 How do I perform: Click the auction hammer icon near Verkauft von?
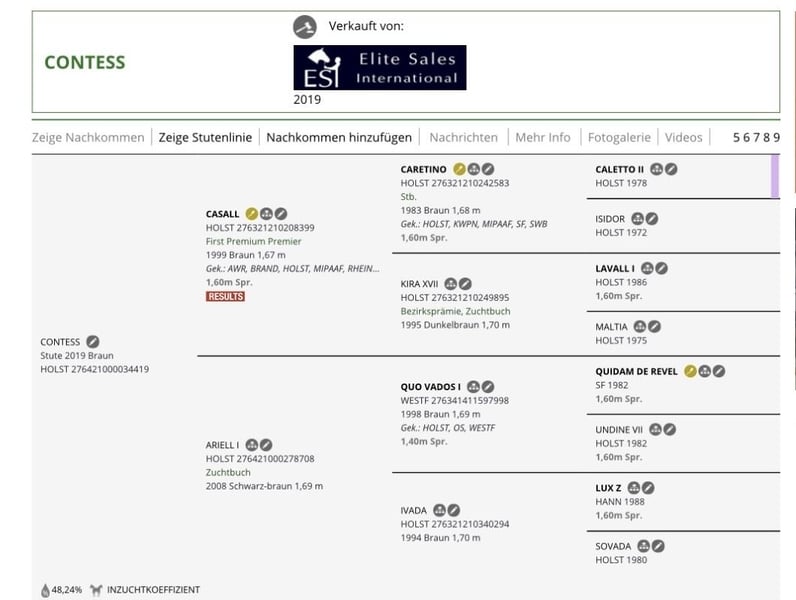point(305,27)
